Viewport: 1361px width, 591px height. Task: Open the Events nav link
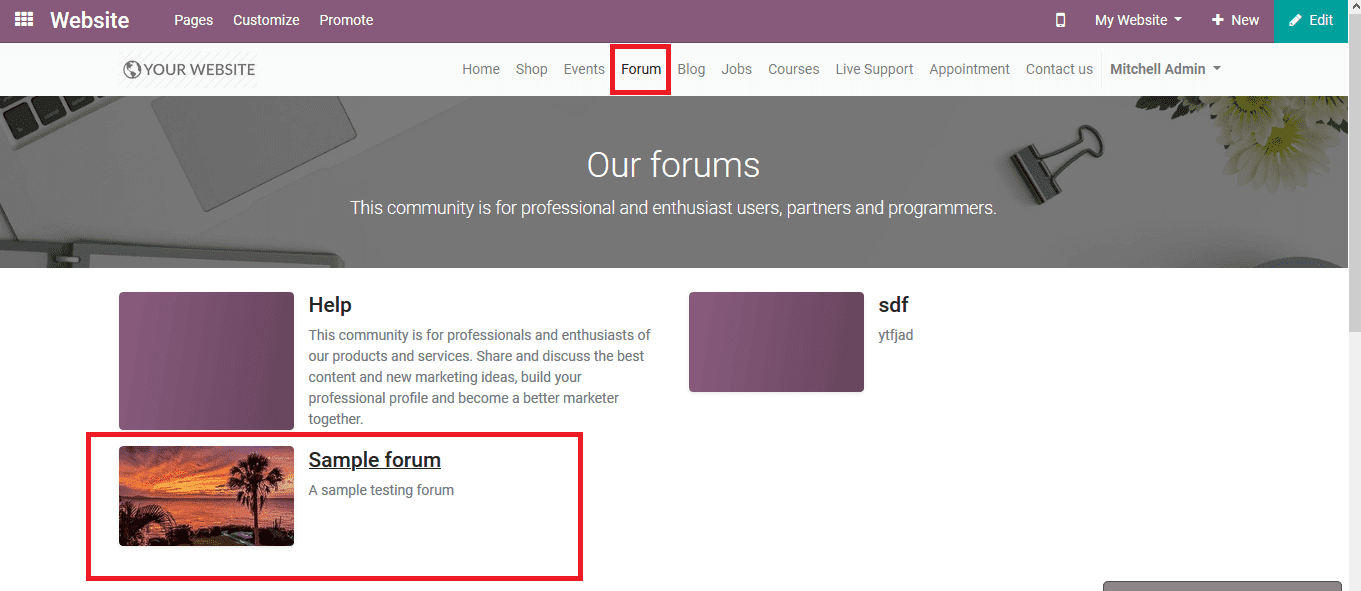point(584,69)
